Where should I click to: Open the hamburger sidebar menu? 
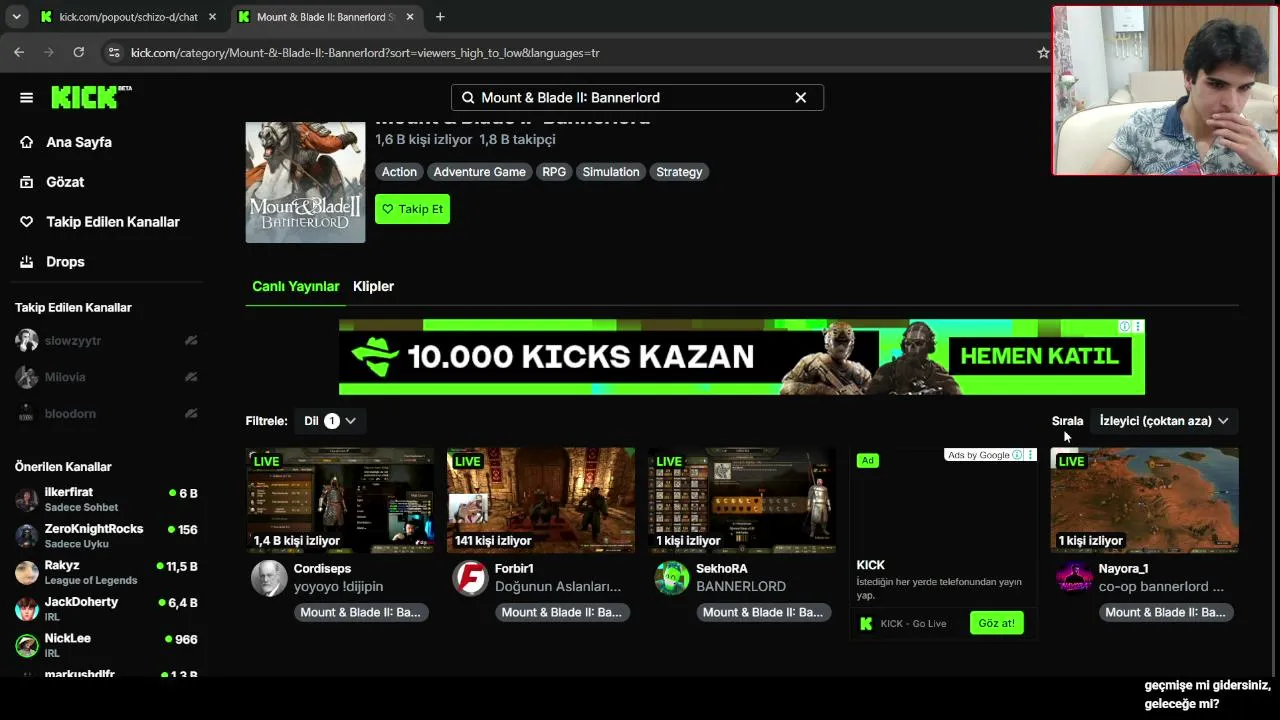27,97
